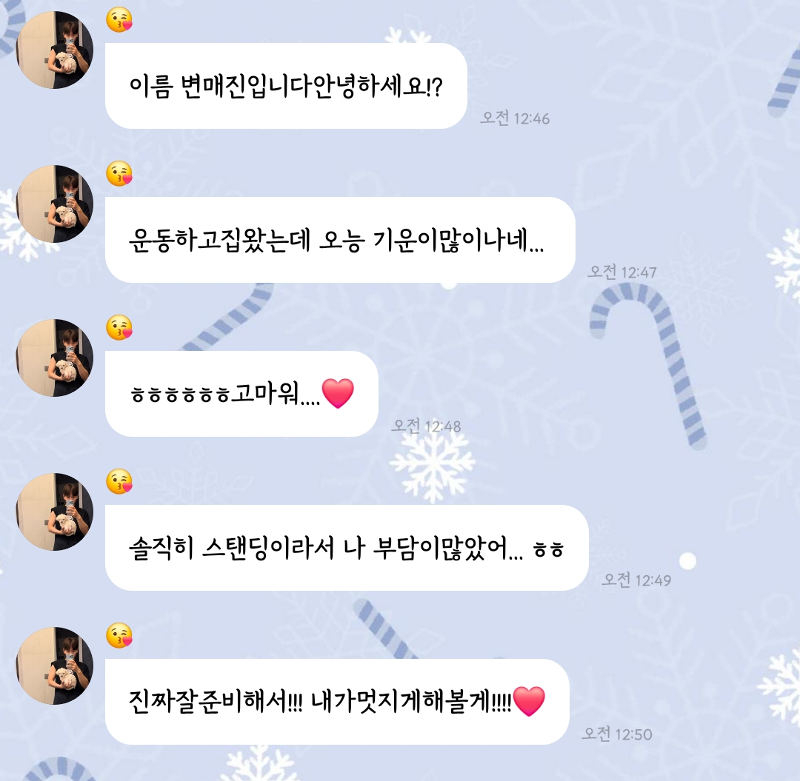This screenshot has height=781, width=800.
Task: Tap profile photo beside the last message
Action: [55, 666]
